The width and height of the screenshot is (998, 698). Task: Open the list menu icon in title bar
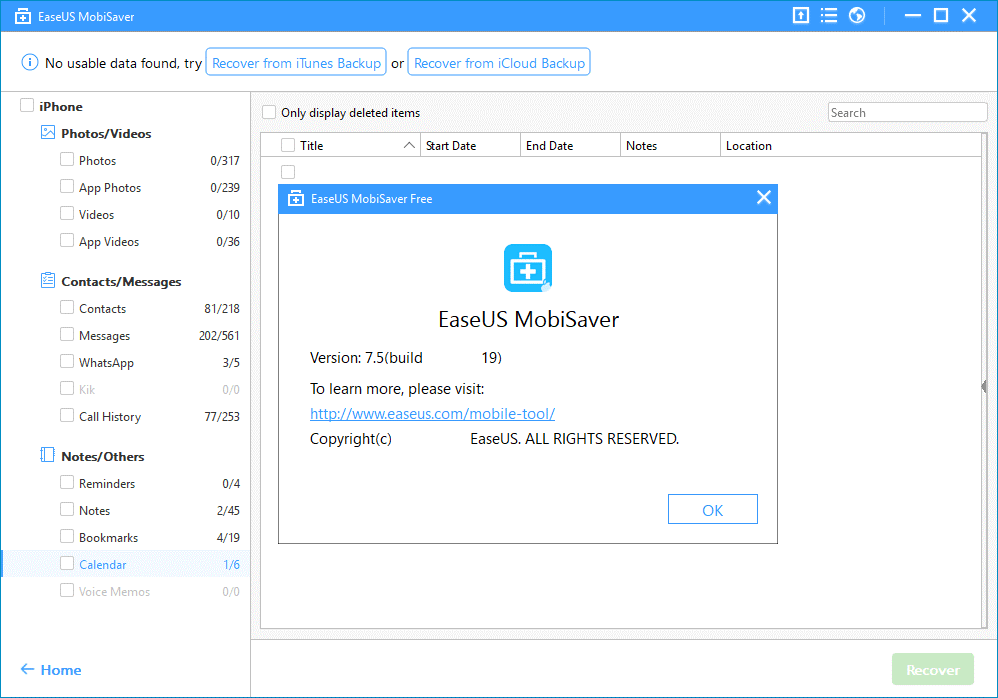(829, 15)
